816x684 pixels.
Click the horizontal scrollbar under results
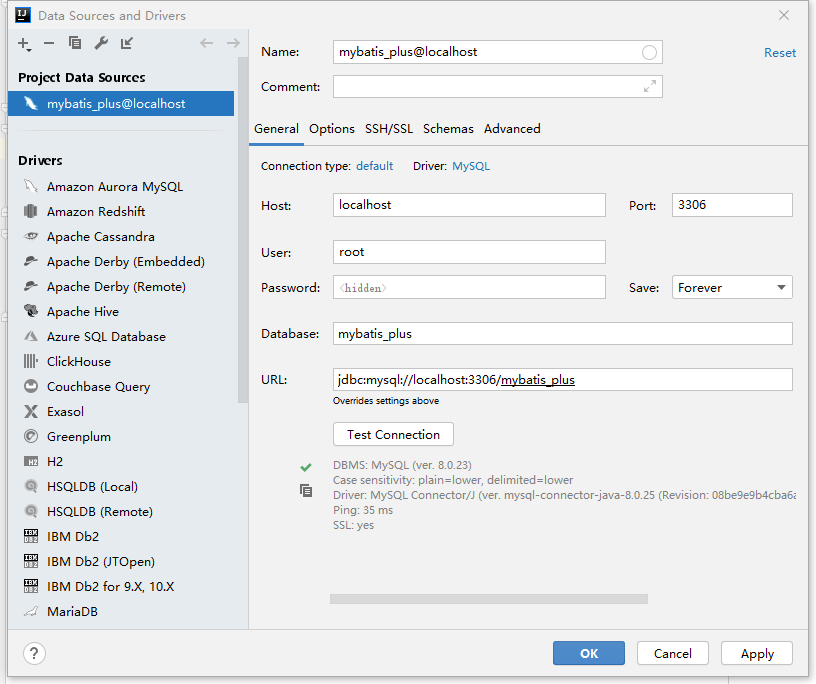(x=489, y=599)
